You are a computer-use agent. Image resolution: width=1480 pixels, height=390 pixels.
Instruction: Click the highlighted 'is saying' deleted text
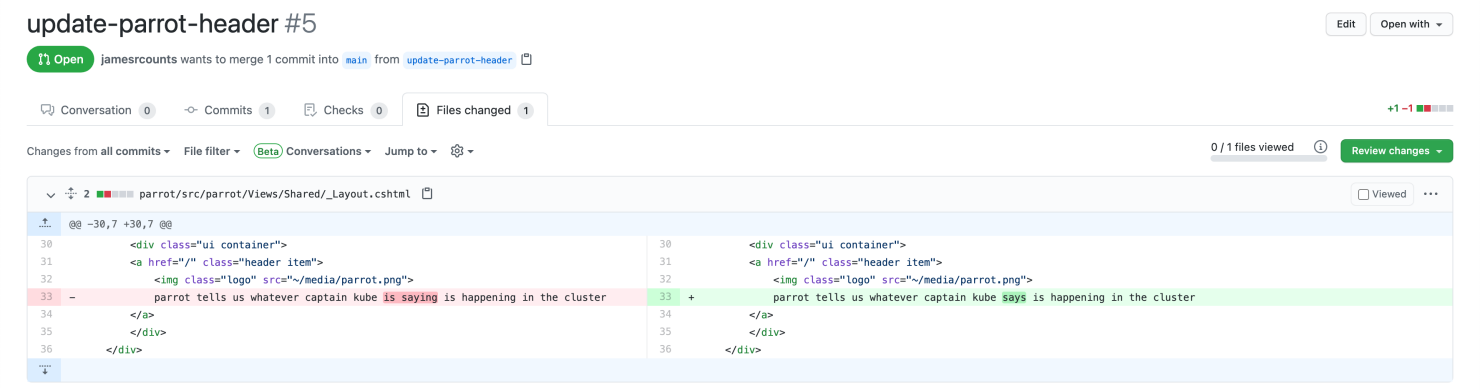(410, 297)
